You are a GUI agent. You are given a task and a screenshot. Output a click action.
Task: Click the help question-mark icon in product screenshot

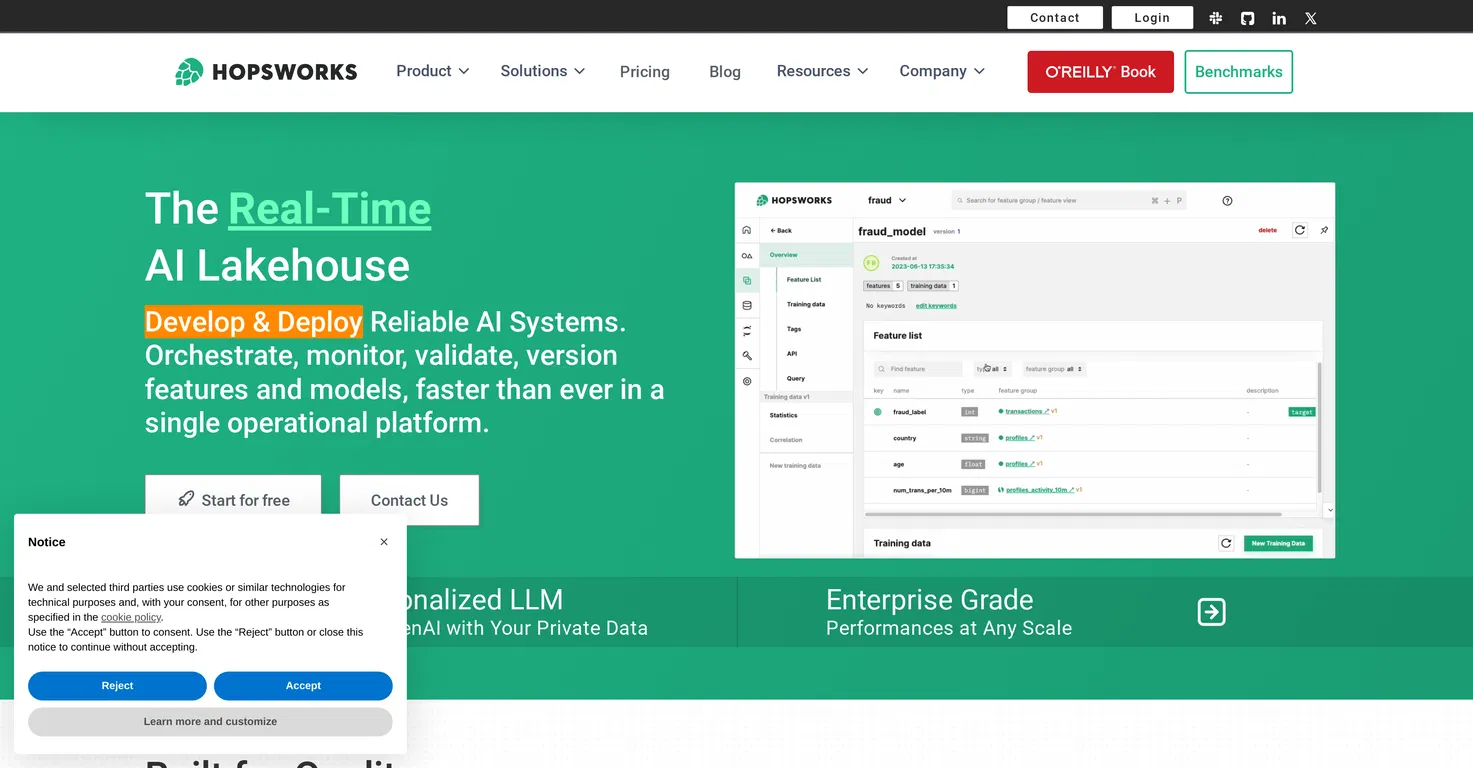tap(1227, 201)
